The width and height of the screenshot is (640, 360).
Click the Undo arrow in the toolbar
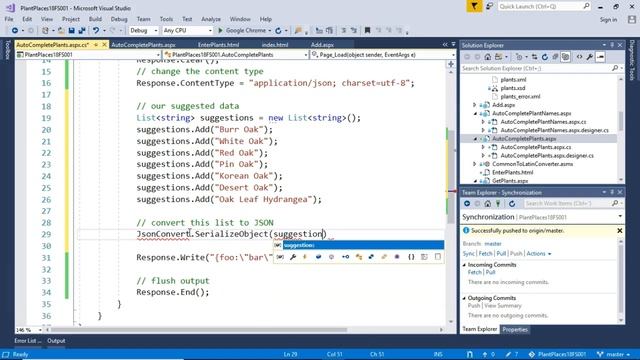(x=96, y=31)
